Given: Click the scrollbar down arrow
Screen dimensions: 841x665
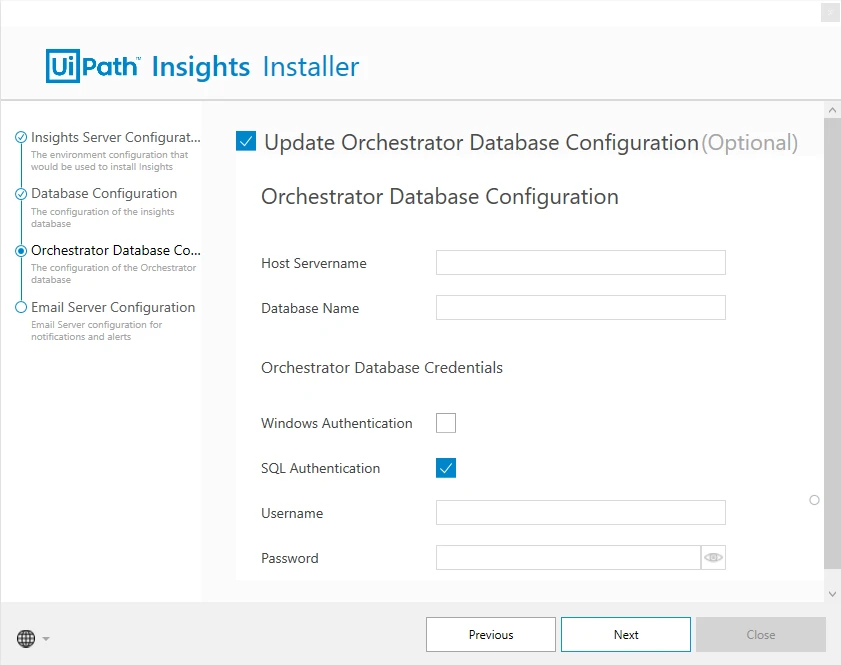Looking at the screenshot, I should 832,594.
